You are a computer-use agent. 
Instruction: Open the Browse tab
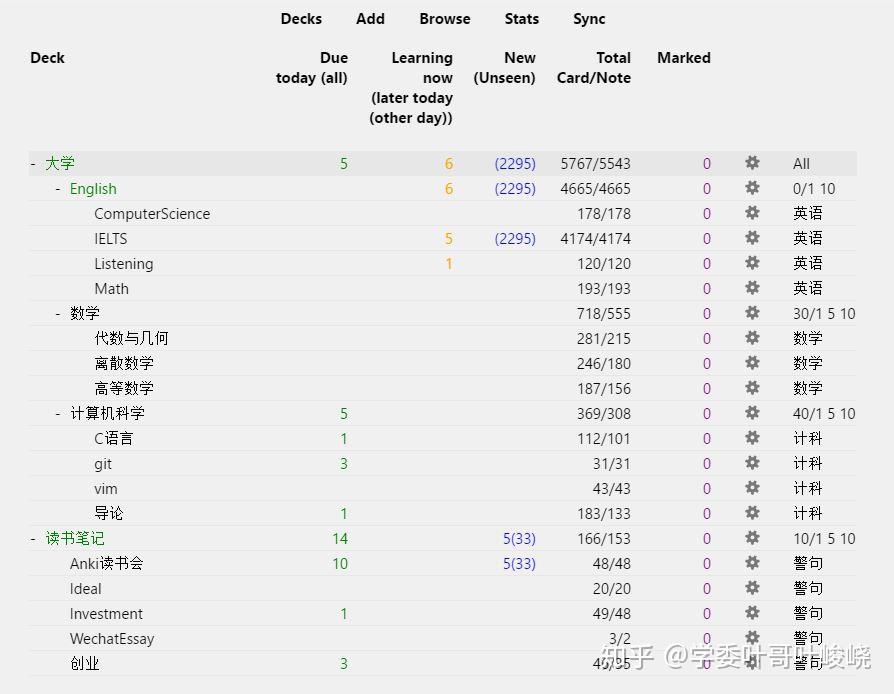[x=445, y=19]
